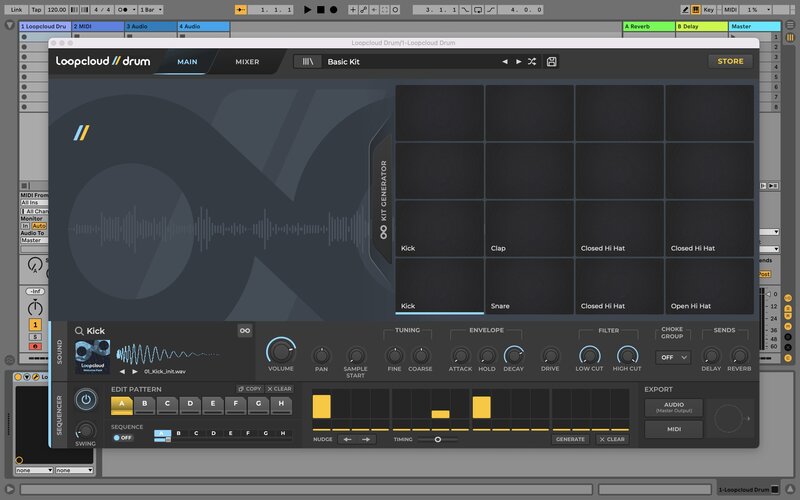
Task: Open sample search magnifier beside Kick
Action: click(x=79, y=331)
